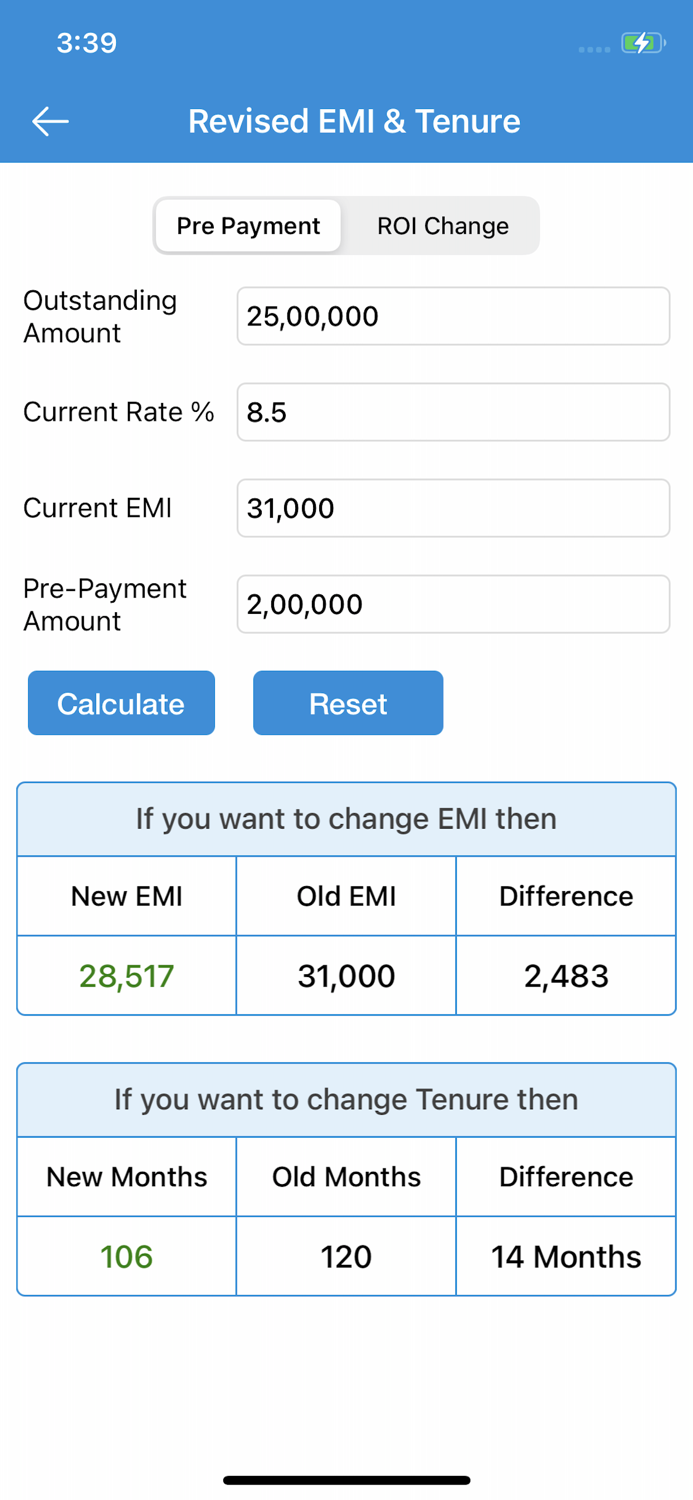Viewport: 693px width, 1500px height.
Task: Tap the clock showing 3:39
Action: click(86, 43)
